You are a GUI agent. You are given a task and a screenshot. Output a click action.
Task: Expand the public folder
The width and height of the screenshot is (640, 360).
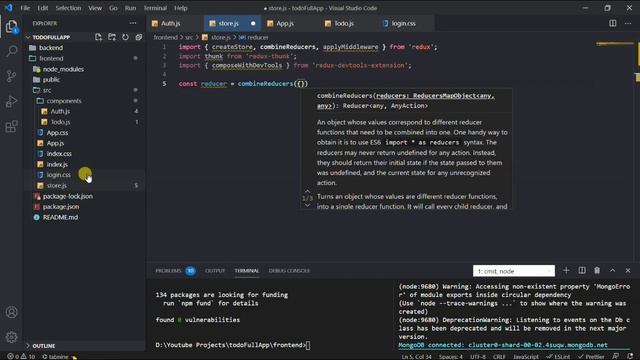(51, 80)
